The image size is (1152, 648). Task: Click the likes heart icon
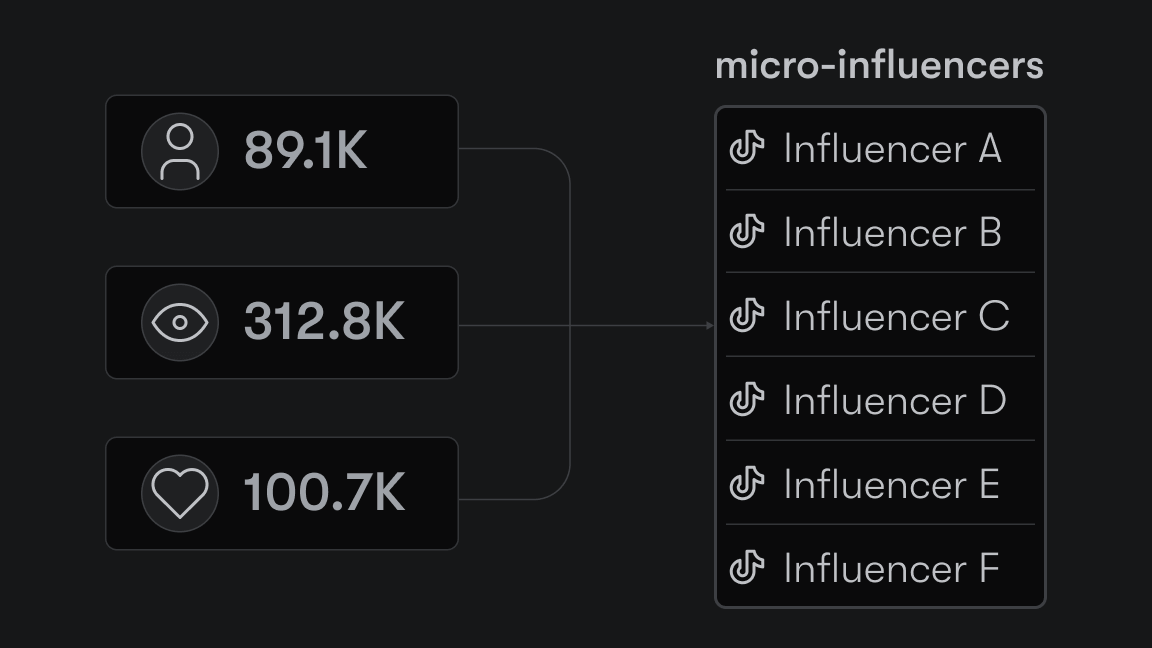180,493
